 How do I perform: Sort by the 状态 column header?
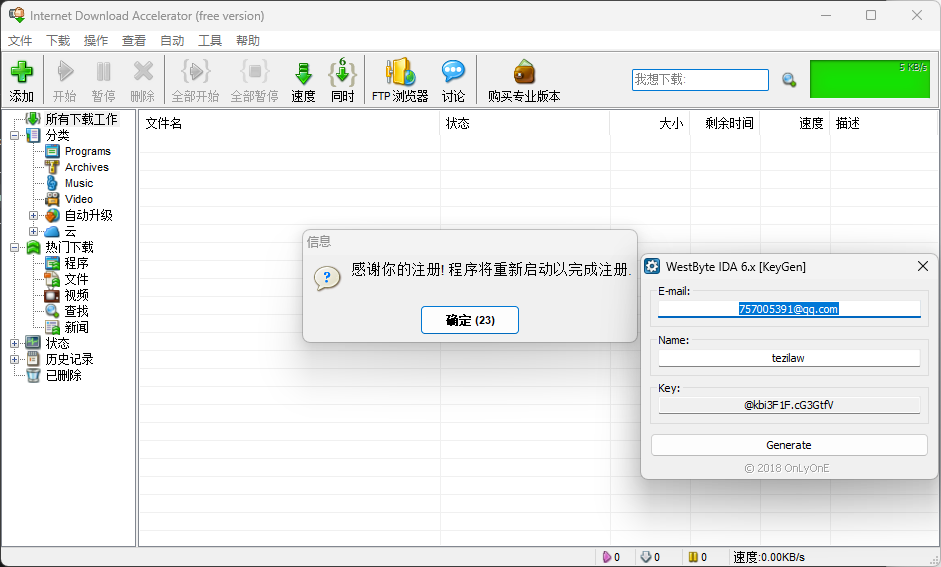525,123
